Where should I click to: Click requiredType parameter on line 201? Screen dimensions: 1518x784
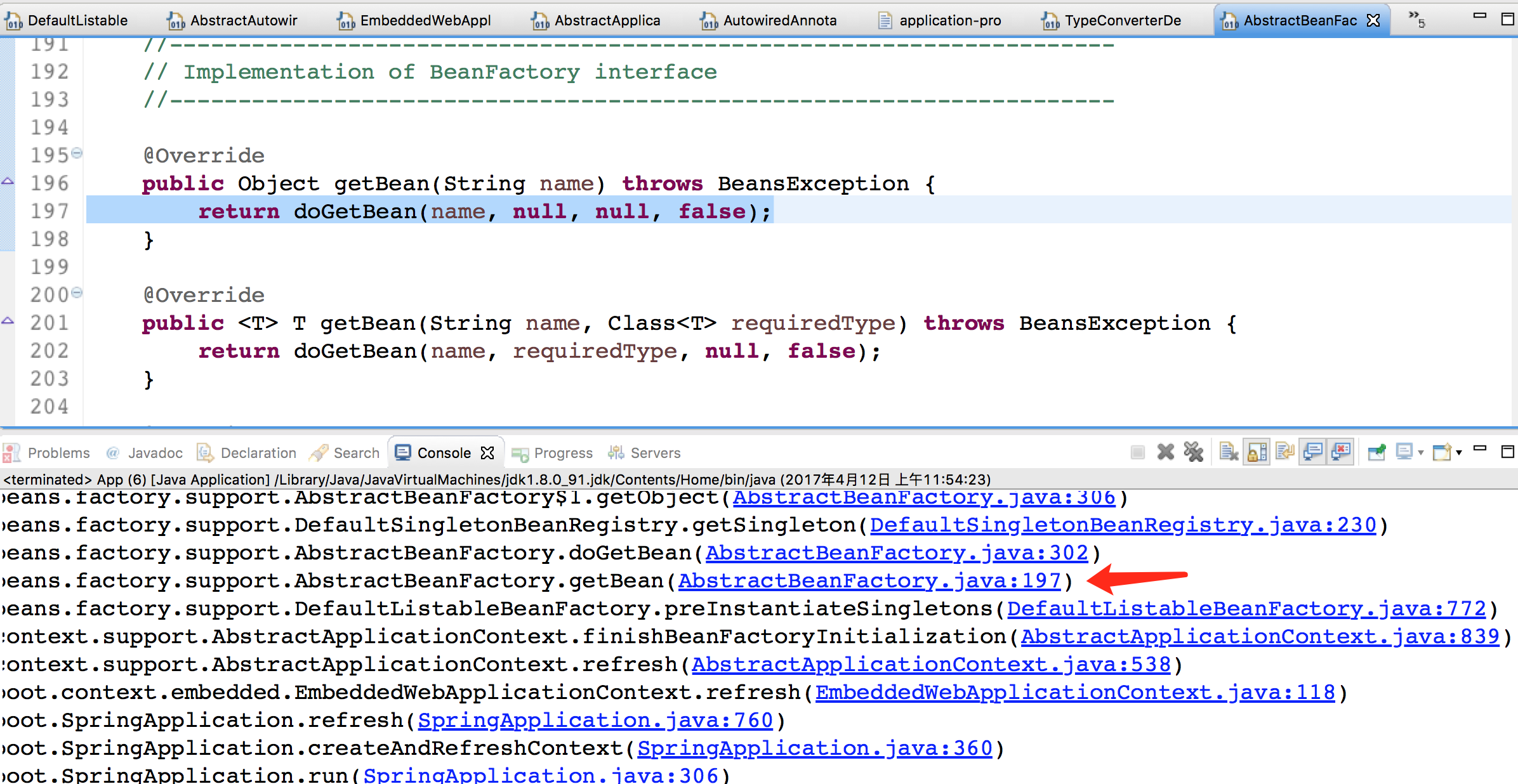tap(813, 323)
